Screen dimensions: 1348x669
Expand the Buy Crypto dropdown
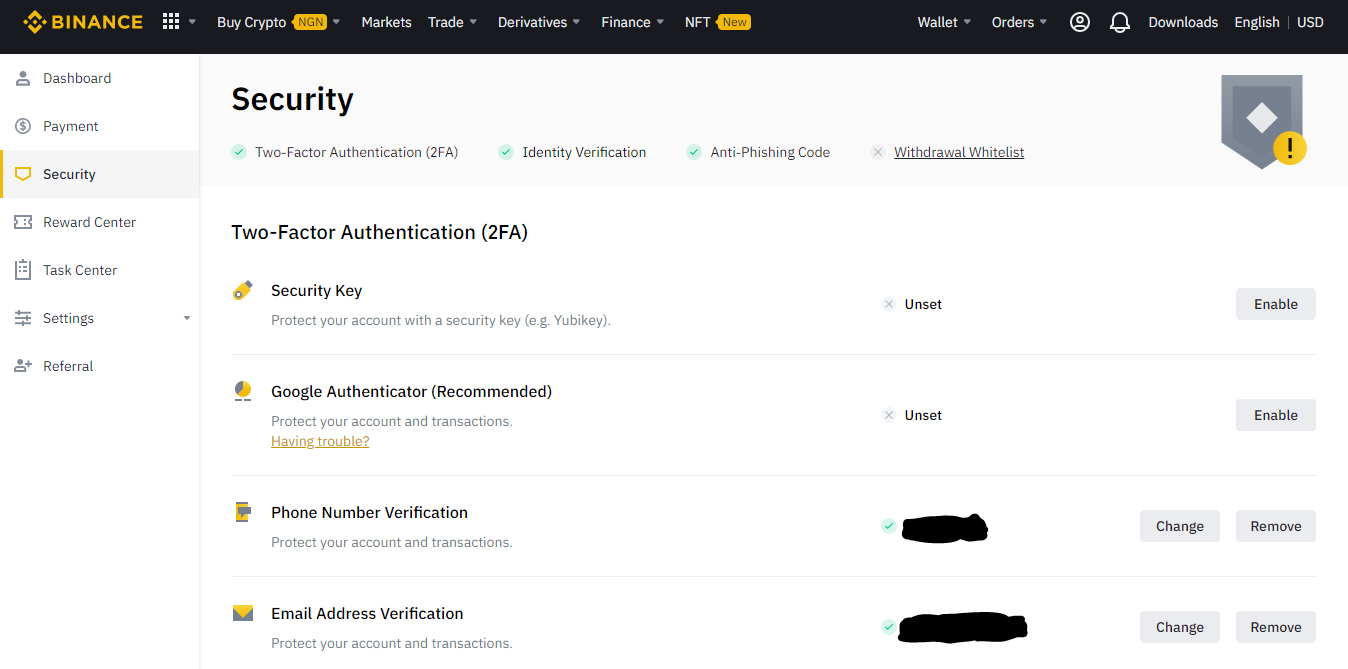278,22
